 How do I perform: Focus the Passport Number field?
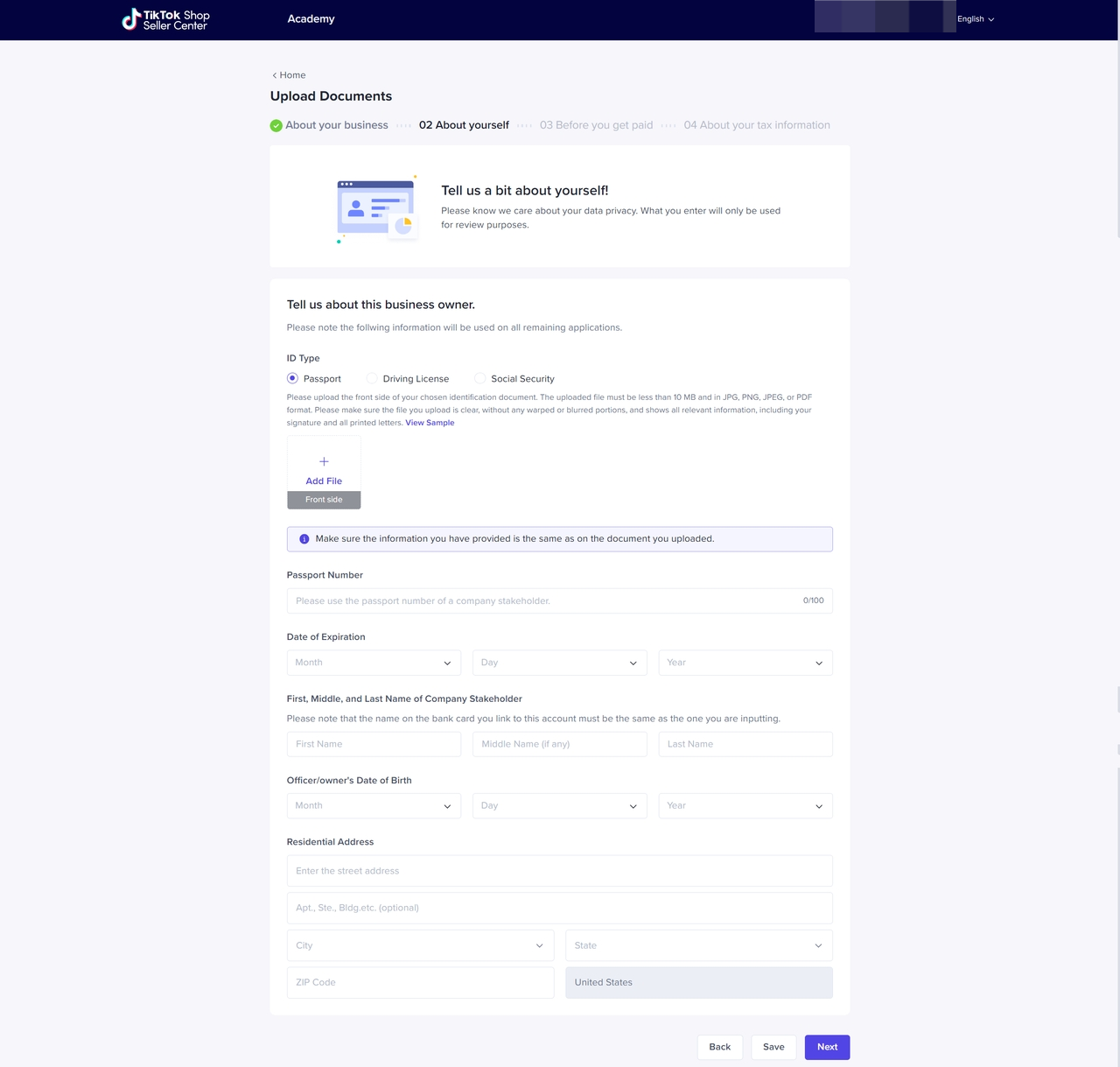(x=542, y=600)
